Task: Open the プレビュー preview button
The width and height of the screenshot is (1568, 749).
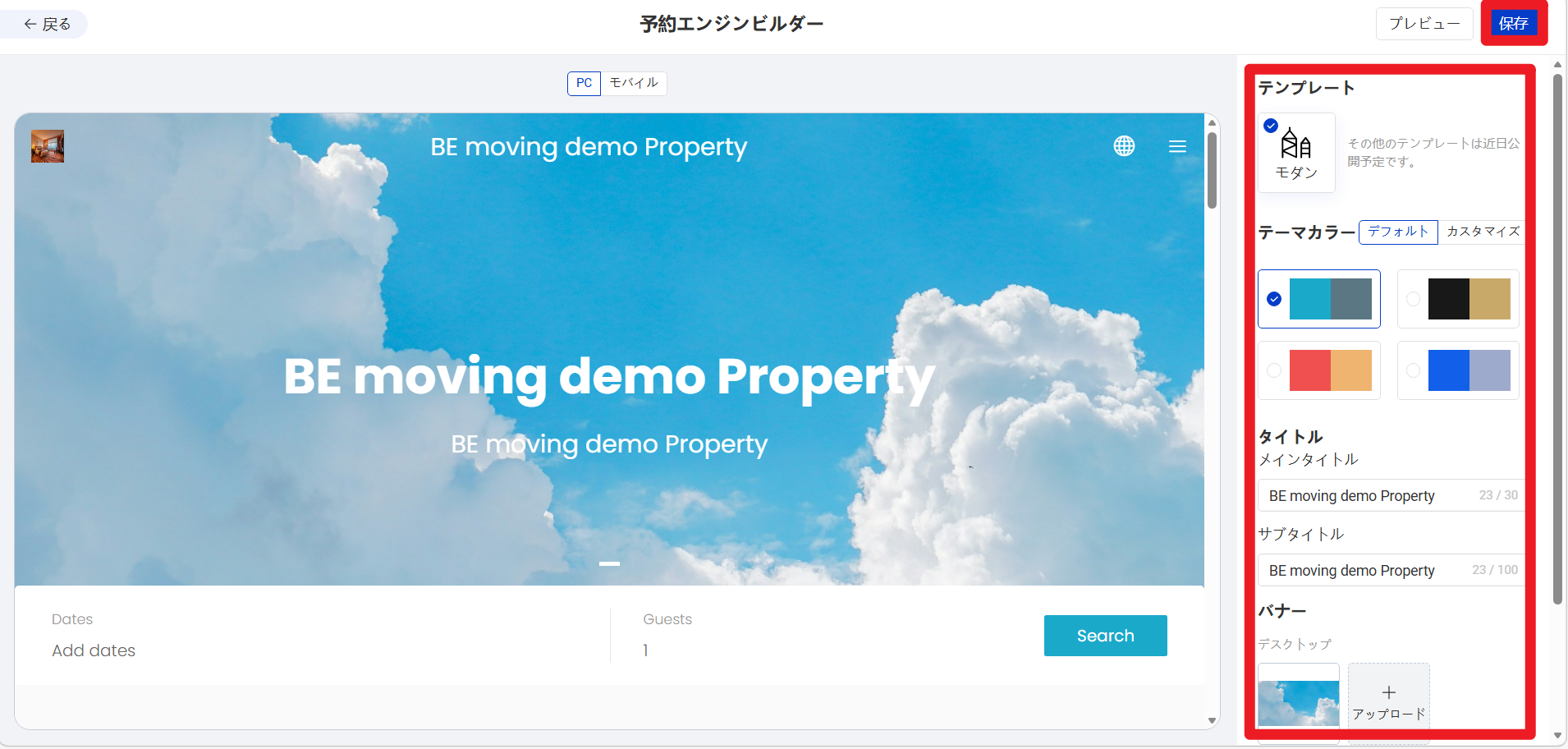Action: [1424, 23]
